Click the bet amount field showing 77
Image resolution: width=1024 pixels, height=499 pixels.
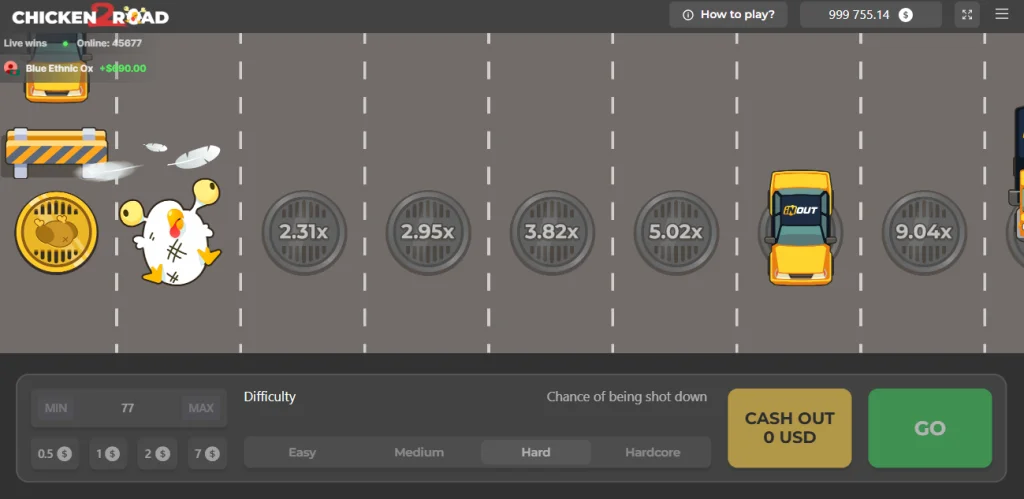[x=128, y=408]
